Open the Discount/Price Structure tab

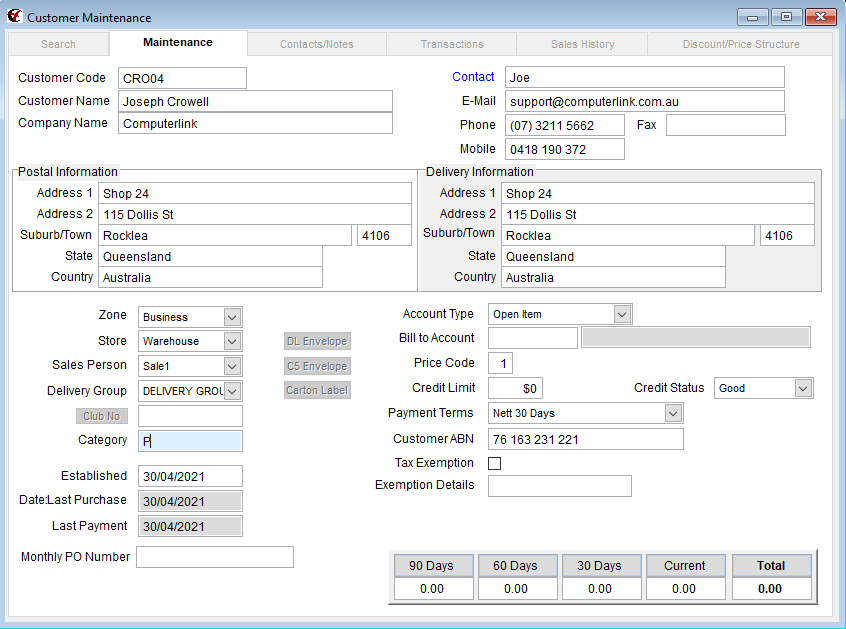pyautogui.click(x=741, y=44)
